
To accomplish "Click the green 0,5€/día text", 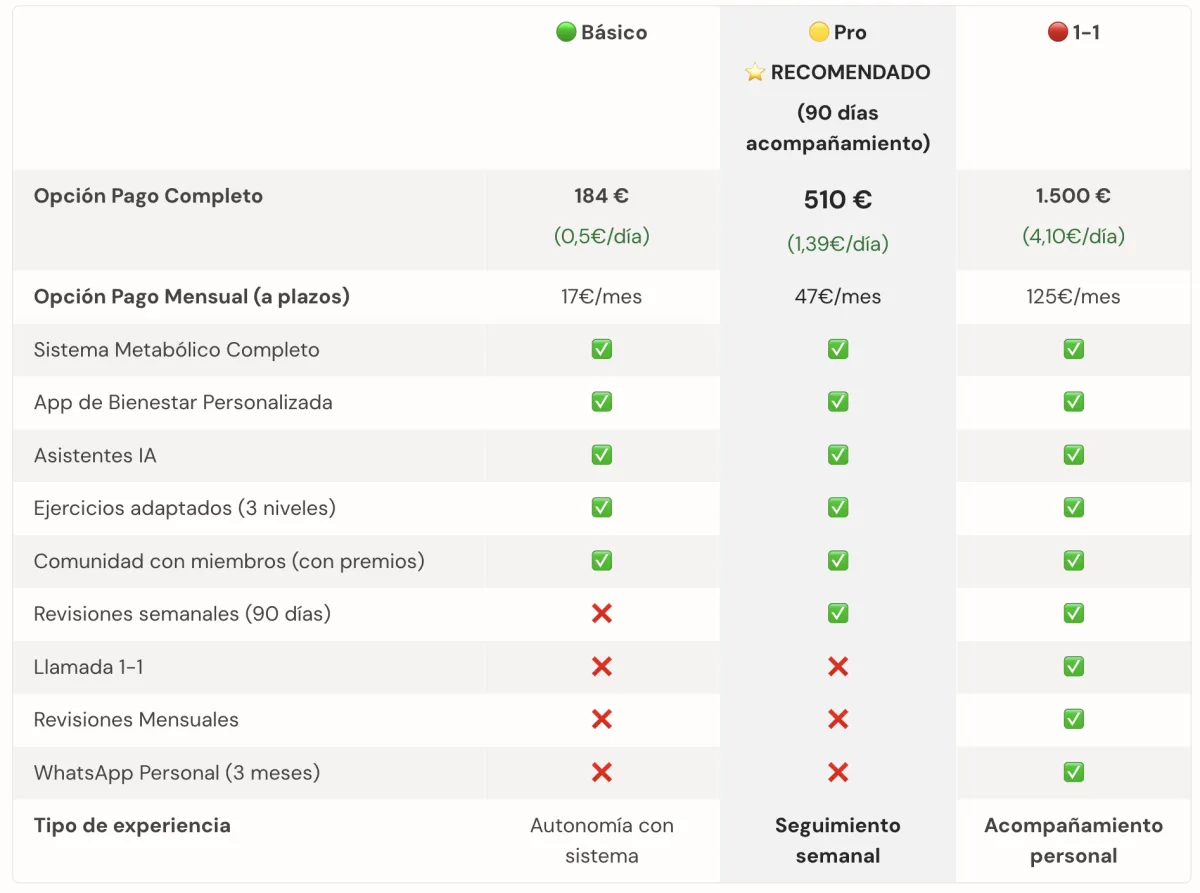I will click(x=601, y=237).
